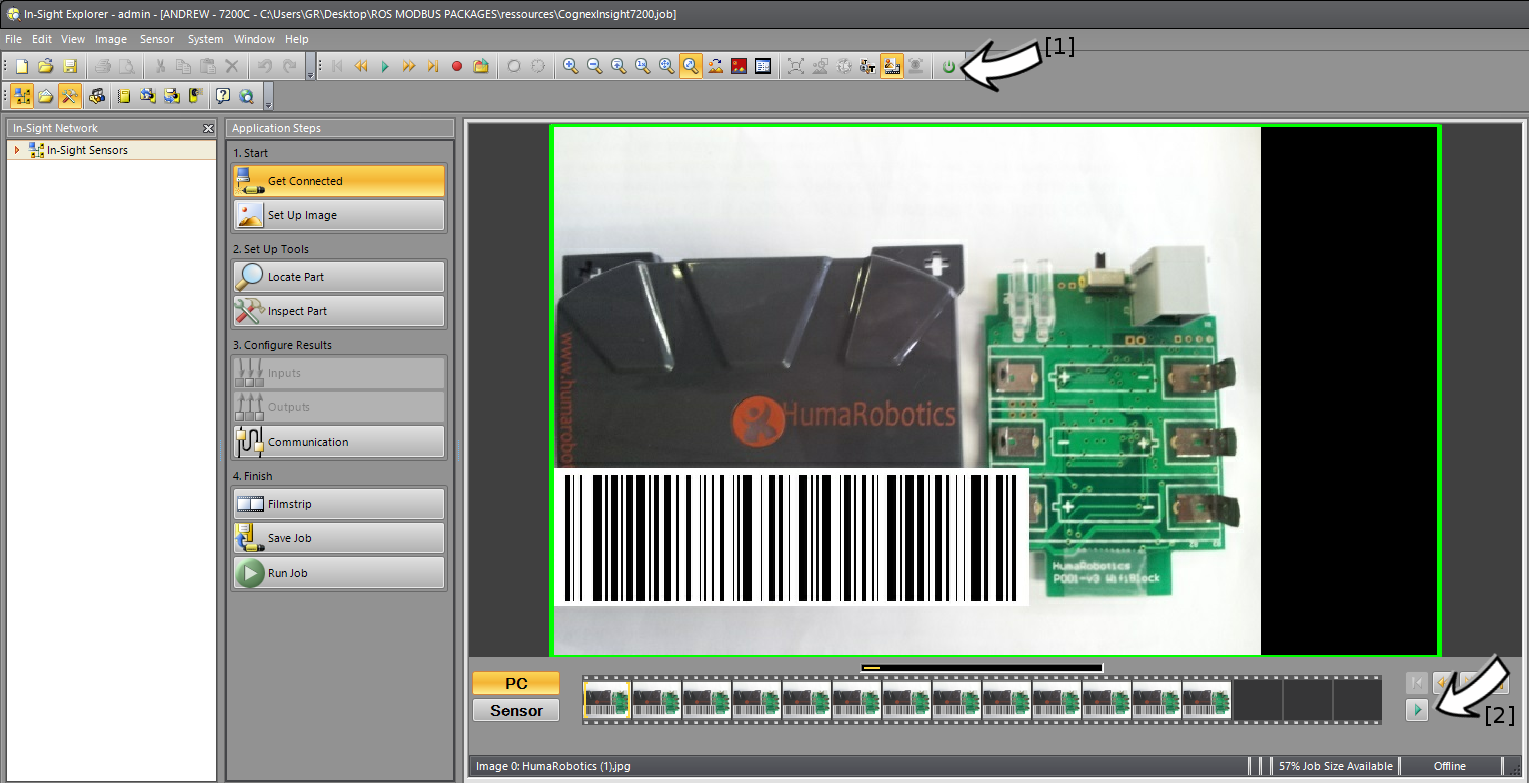Close the In-Sight Network panel
Viewport: 1529px width, 783px height.
click(x=208, y=128)
